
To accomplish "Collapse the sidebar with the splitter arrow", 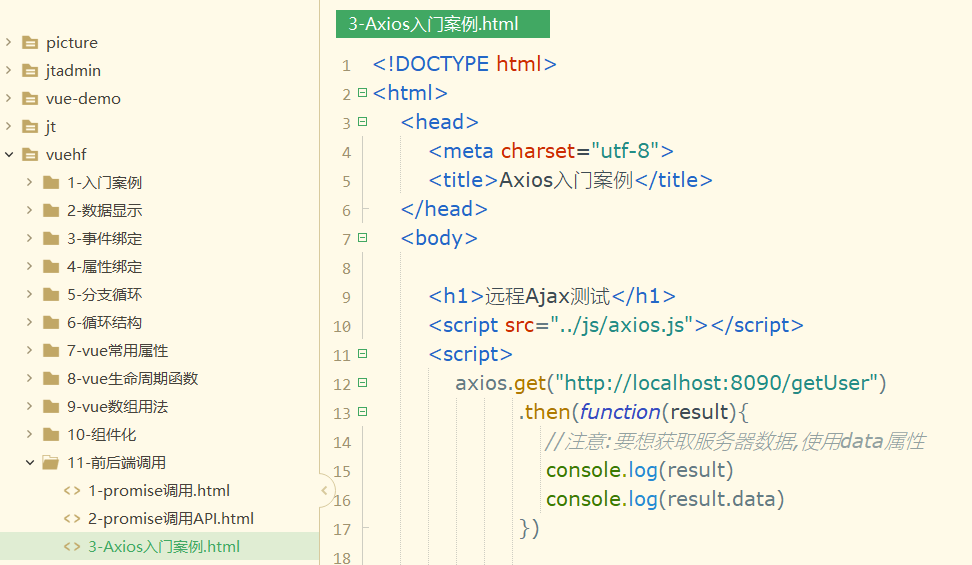I will [324, 491].
